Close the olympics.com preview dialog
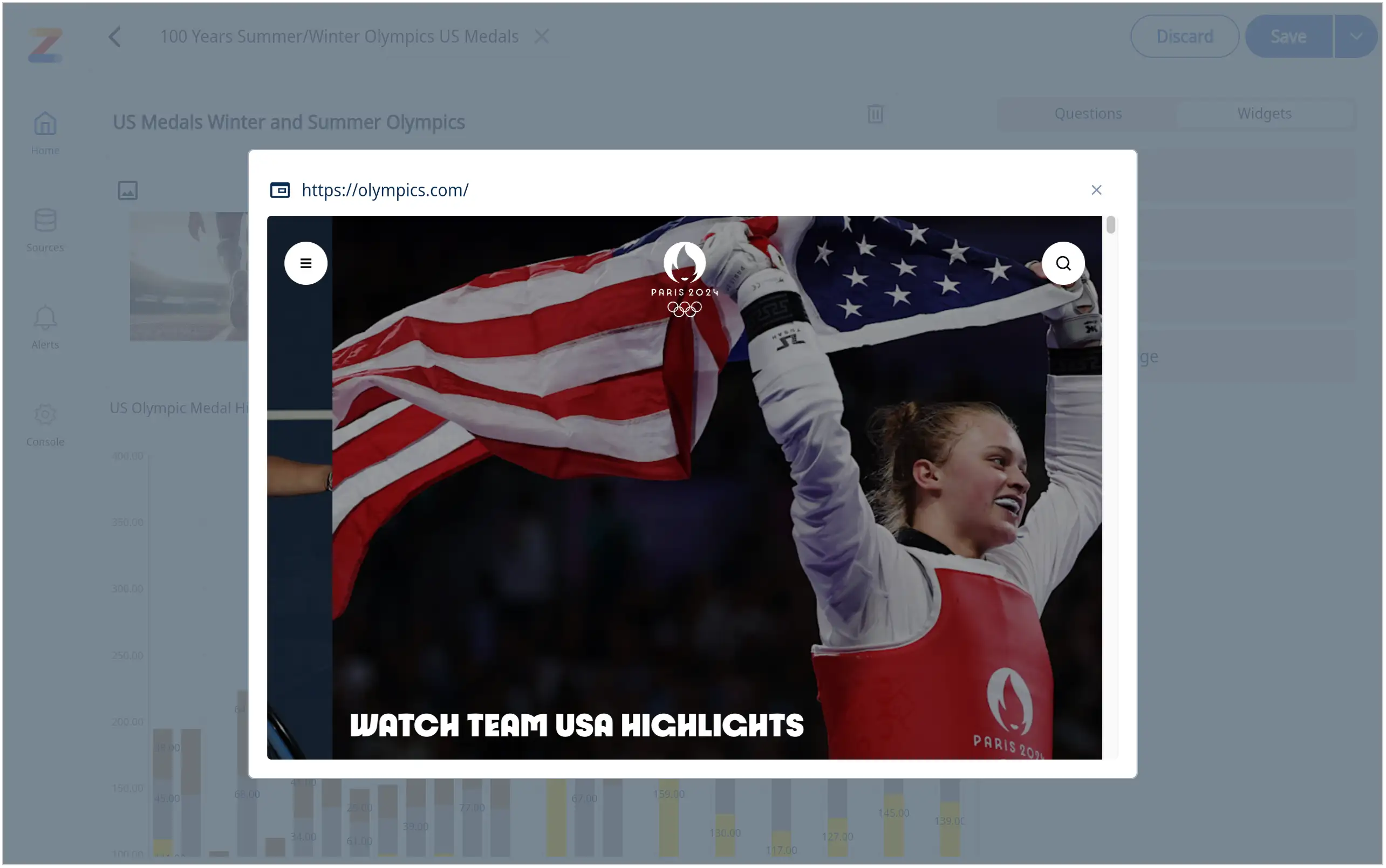This screenshot has height=868, width=1386. coord(1096,189)
